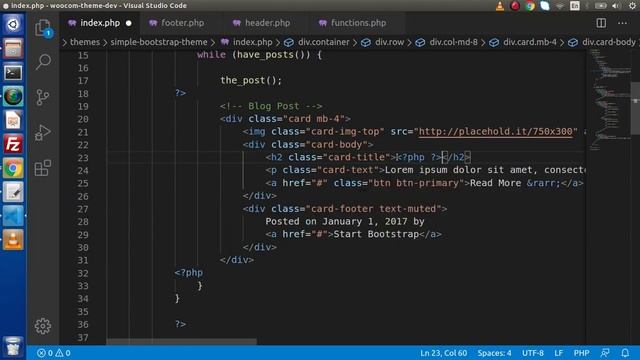Open the volume indicator in top panel

616,6
